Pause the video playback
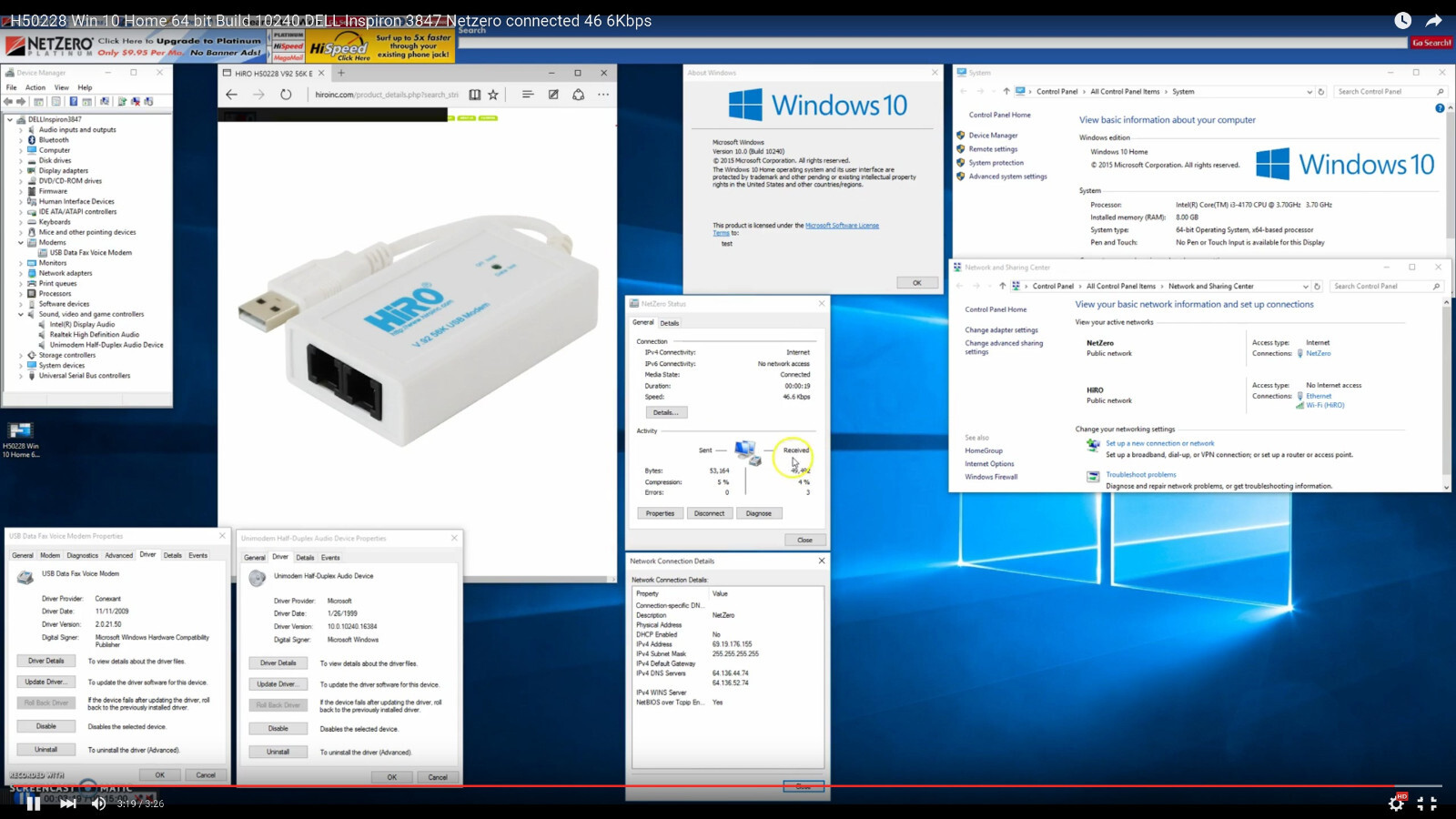Image resolution: width=1456 pixels, height=819 pixels. click(x=34, y=804)
